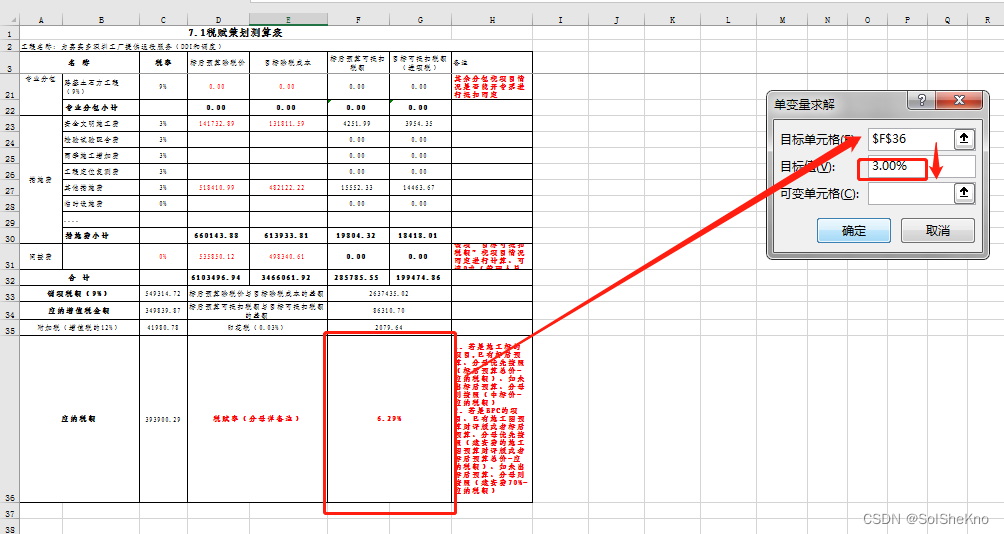Collapse dialog for 目标单元格 range picker
This screenshot has width=1004, height=534.
[x=964, y=138]
